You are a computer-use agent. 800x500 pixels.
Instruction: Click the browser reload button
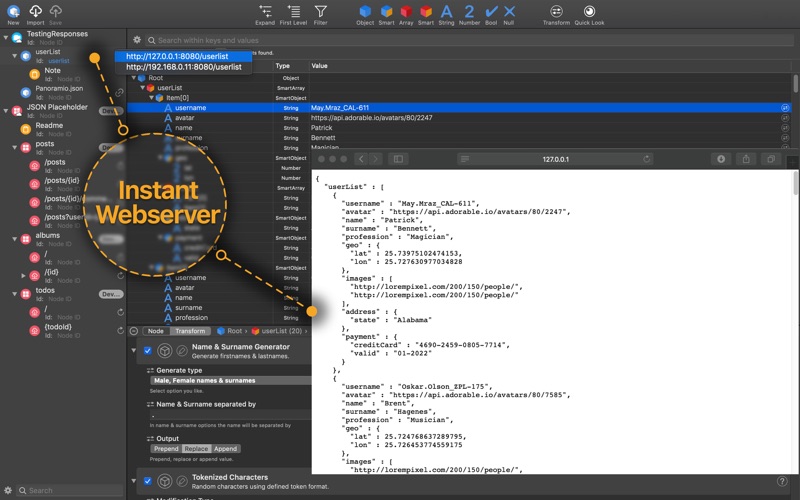tap(647, 159)
